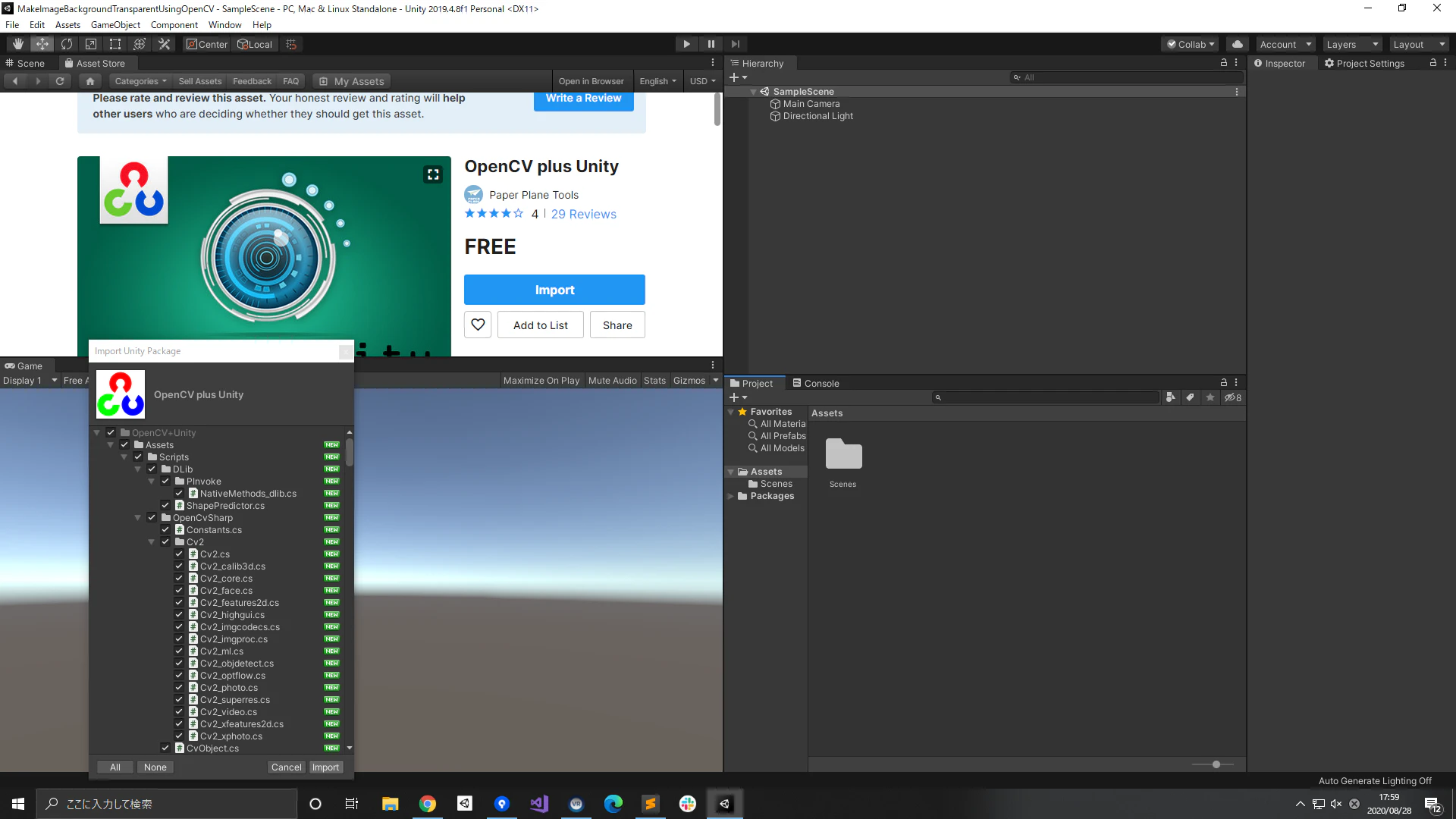Click the Write a Review button
Image resolution: width=1456 pixels, height=819 pixels.
[583, 99]
